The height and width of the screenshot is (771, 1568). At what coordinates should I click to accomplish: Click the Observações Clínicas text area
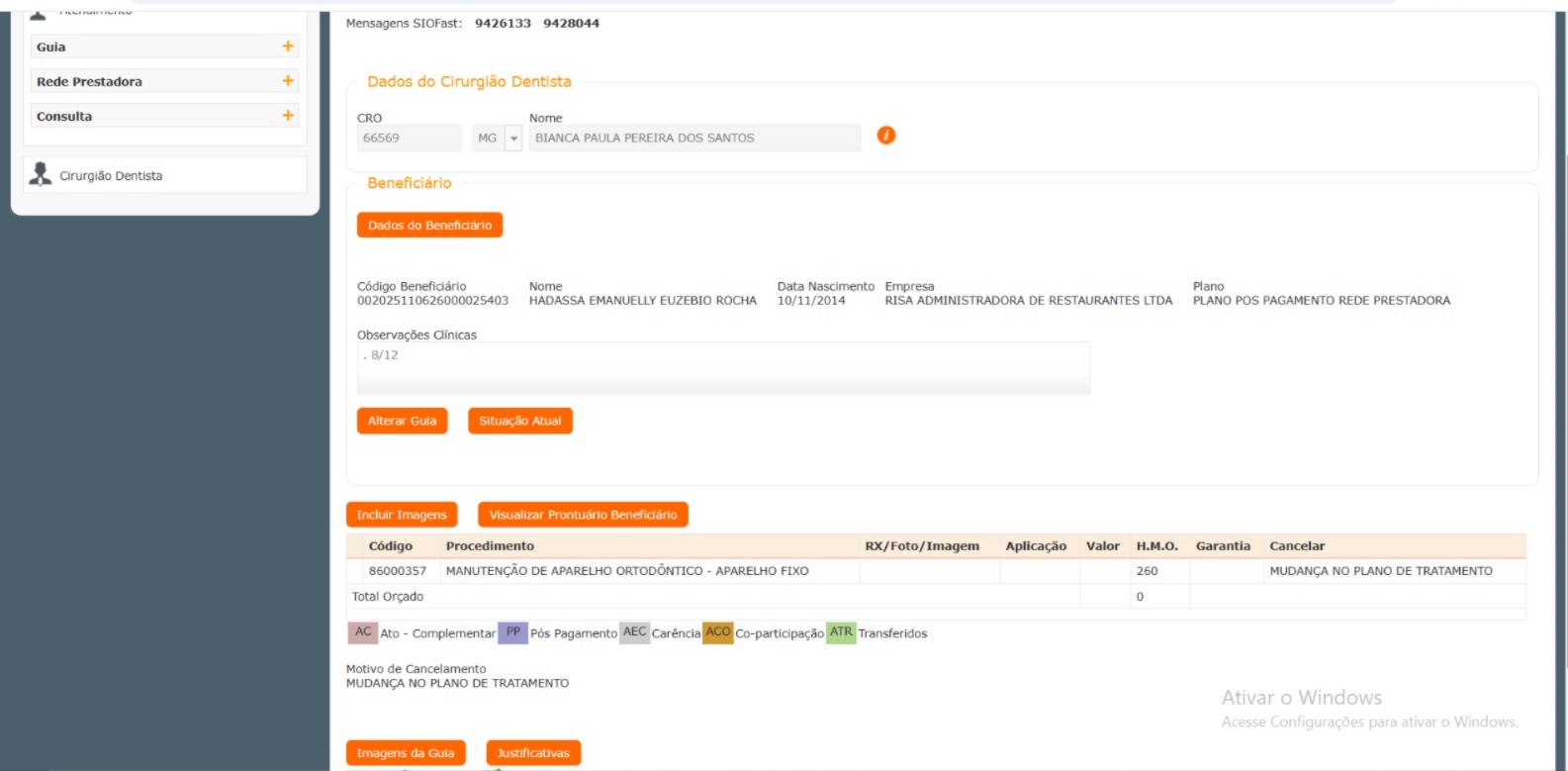(x=723, y=368)
